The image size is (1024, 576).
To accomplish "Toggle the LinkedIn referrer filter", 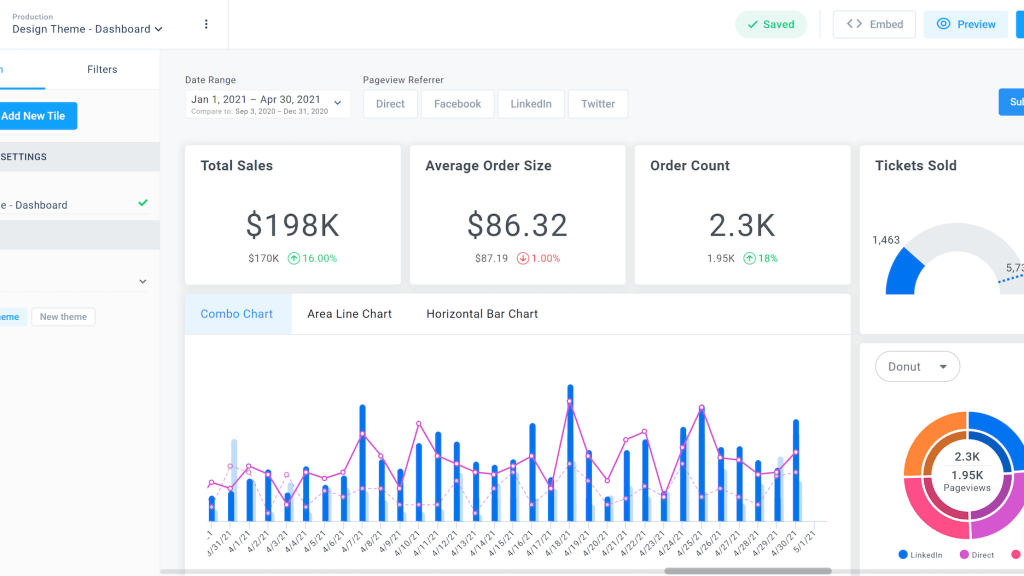I will [x=531, y=104].
